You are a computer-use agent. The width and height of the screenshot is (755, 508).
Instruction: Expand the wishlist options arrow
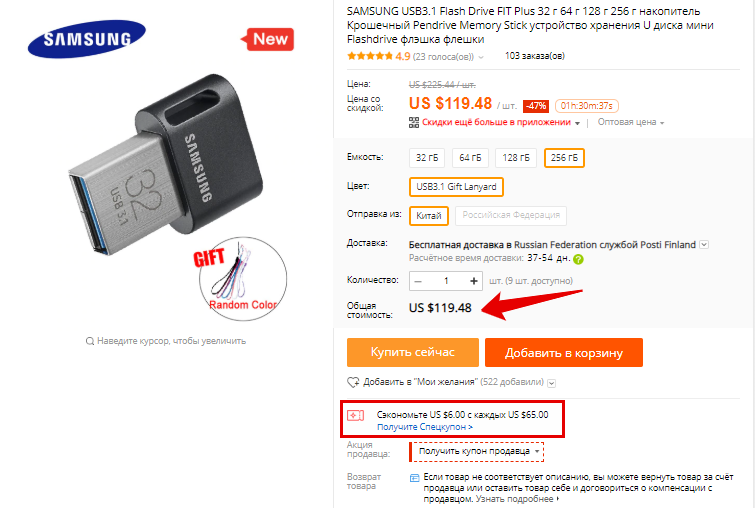(552, 383)
